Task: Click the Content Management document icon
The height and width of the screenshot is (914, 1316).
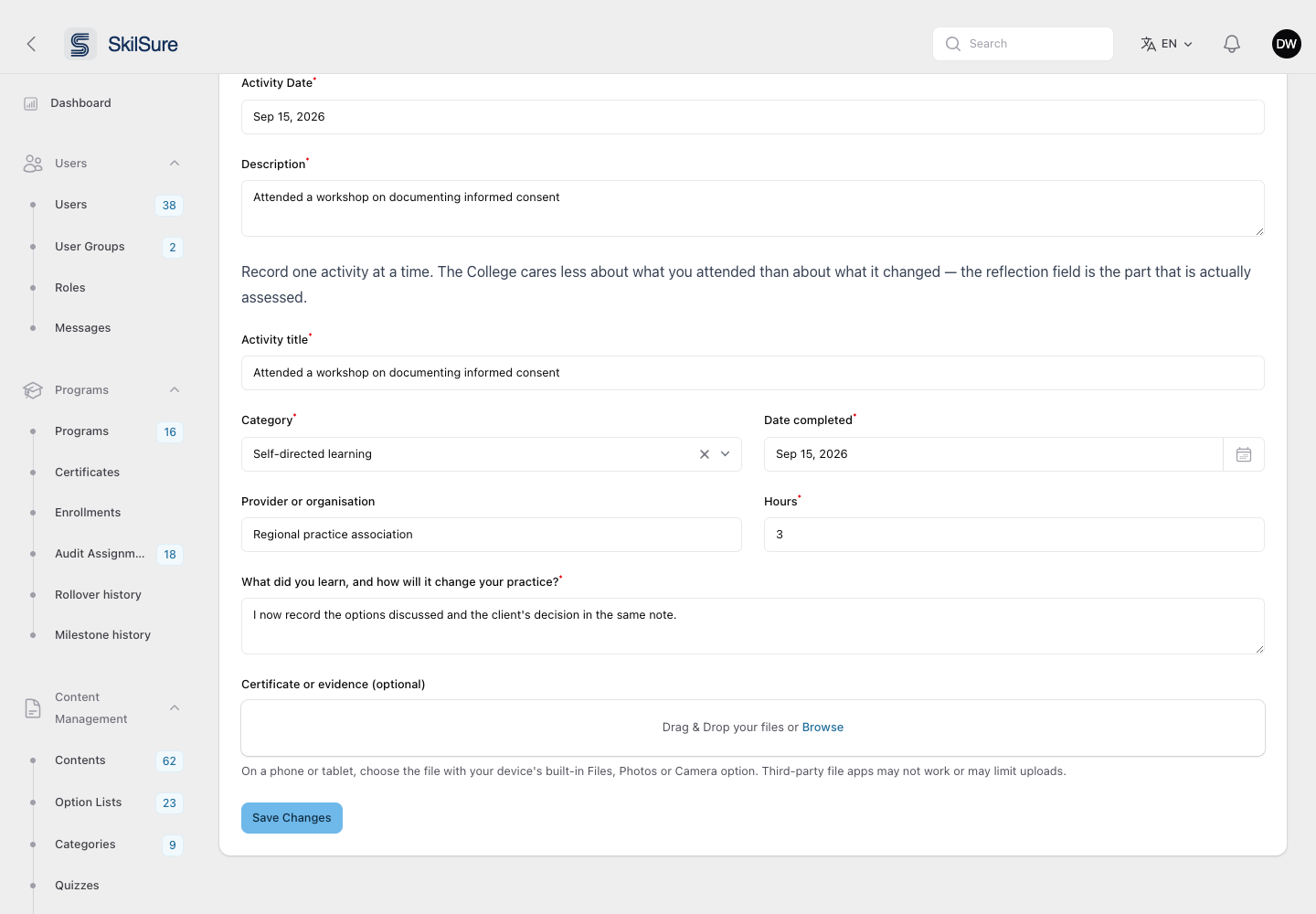Action: point(33,708)
